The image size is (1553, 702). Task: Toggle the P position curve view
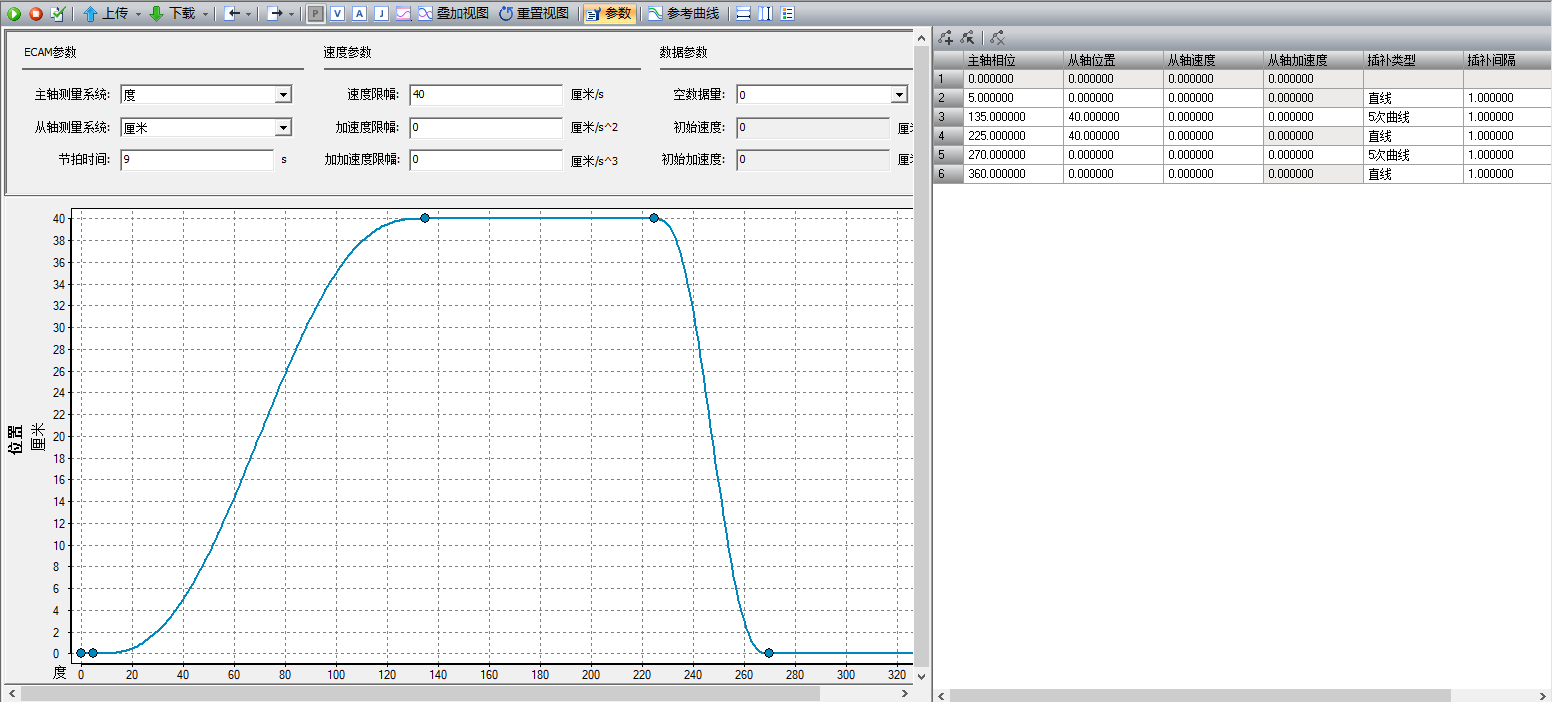[x=315, y=14]
